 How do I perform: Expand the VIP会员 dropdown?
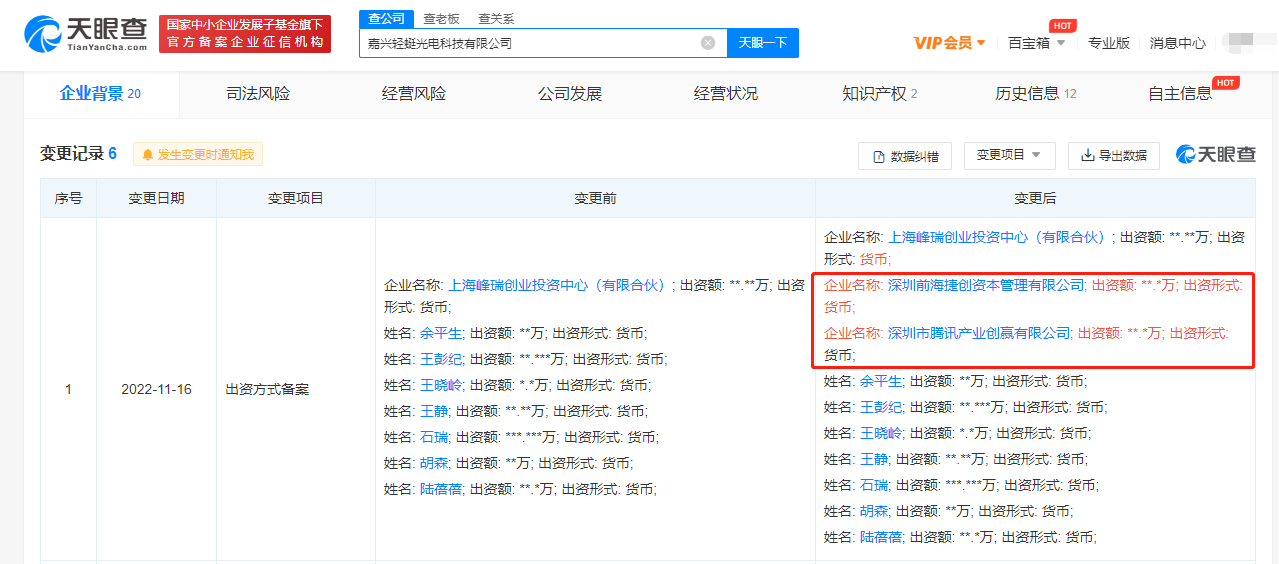pyautogui.click(x=950, y=43)
